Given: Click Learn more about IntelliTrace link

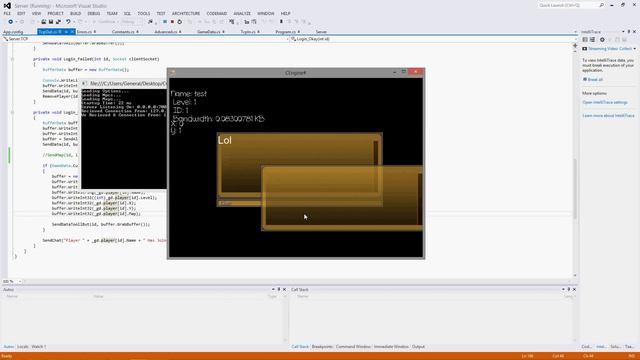Looking at the screenshot, I should click(x=608, y=116).
